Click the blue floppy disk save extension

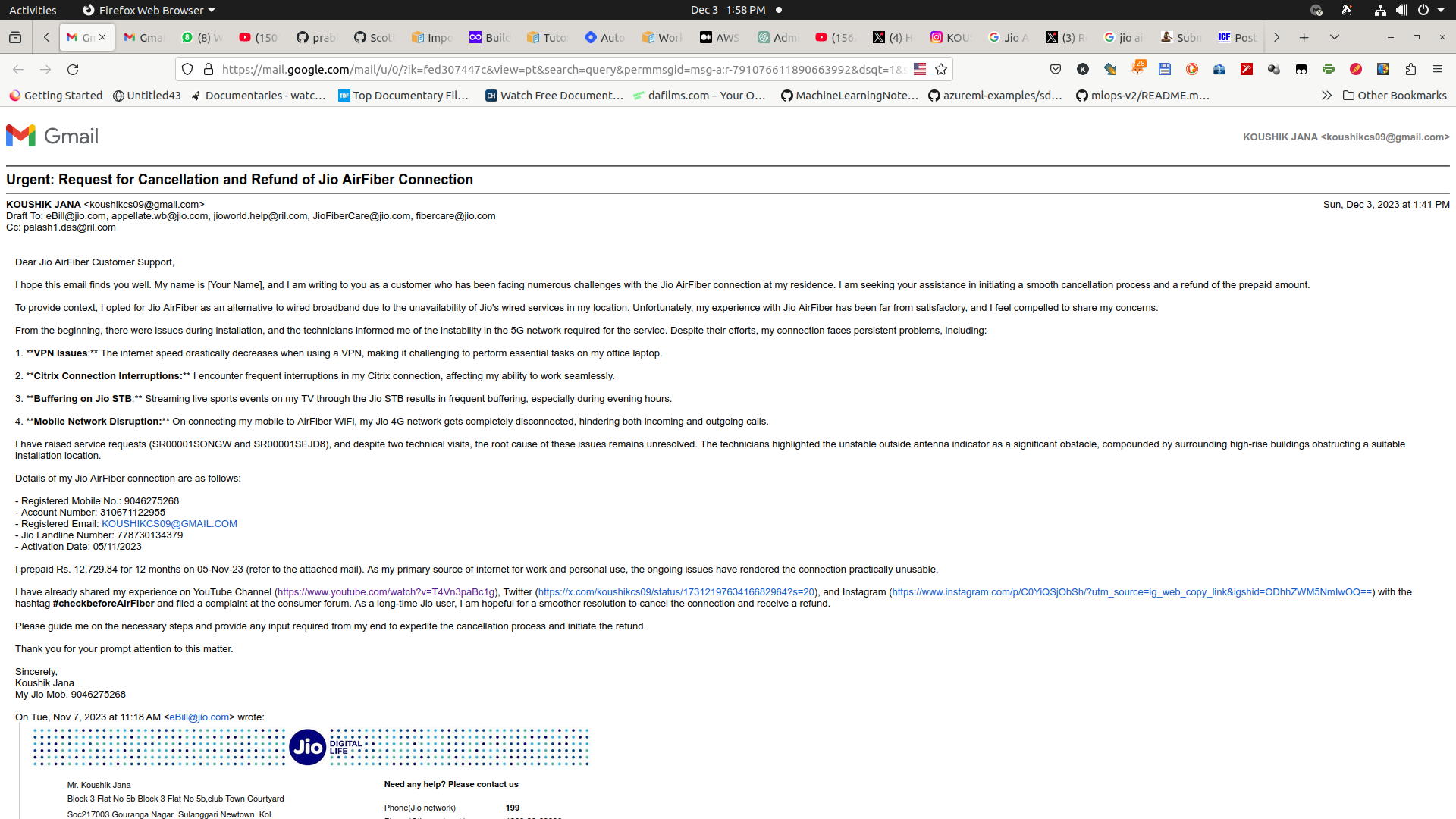point(1165,69)
